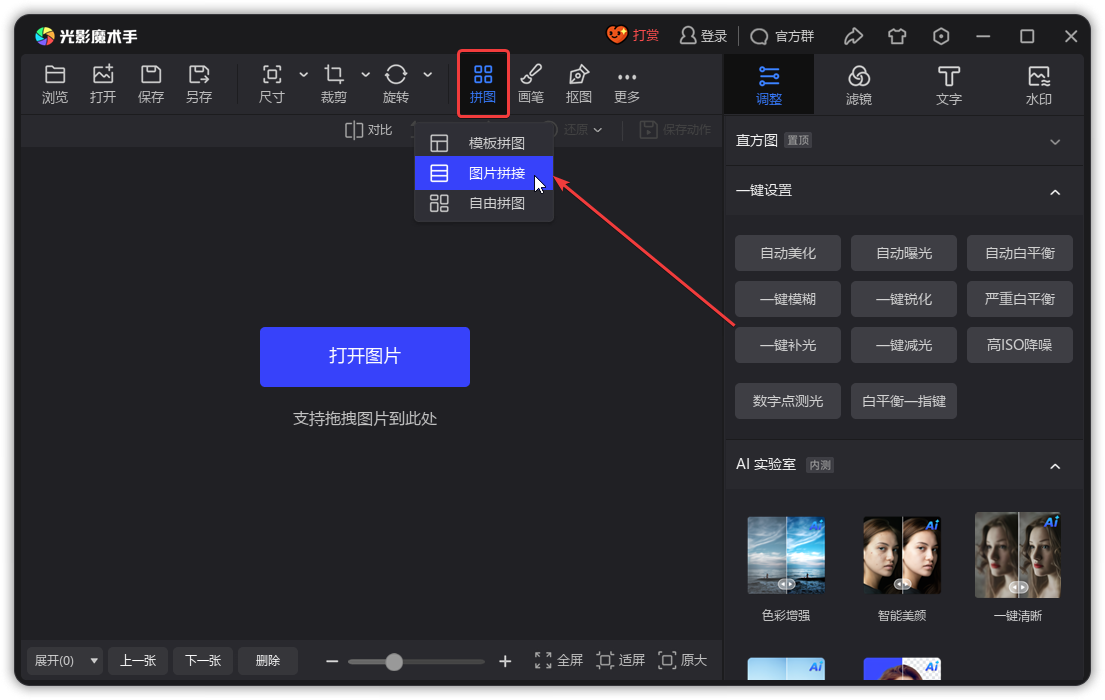
Task: Apply 自动美化 auto beautify
Action: click(788, 253)
